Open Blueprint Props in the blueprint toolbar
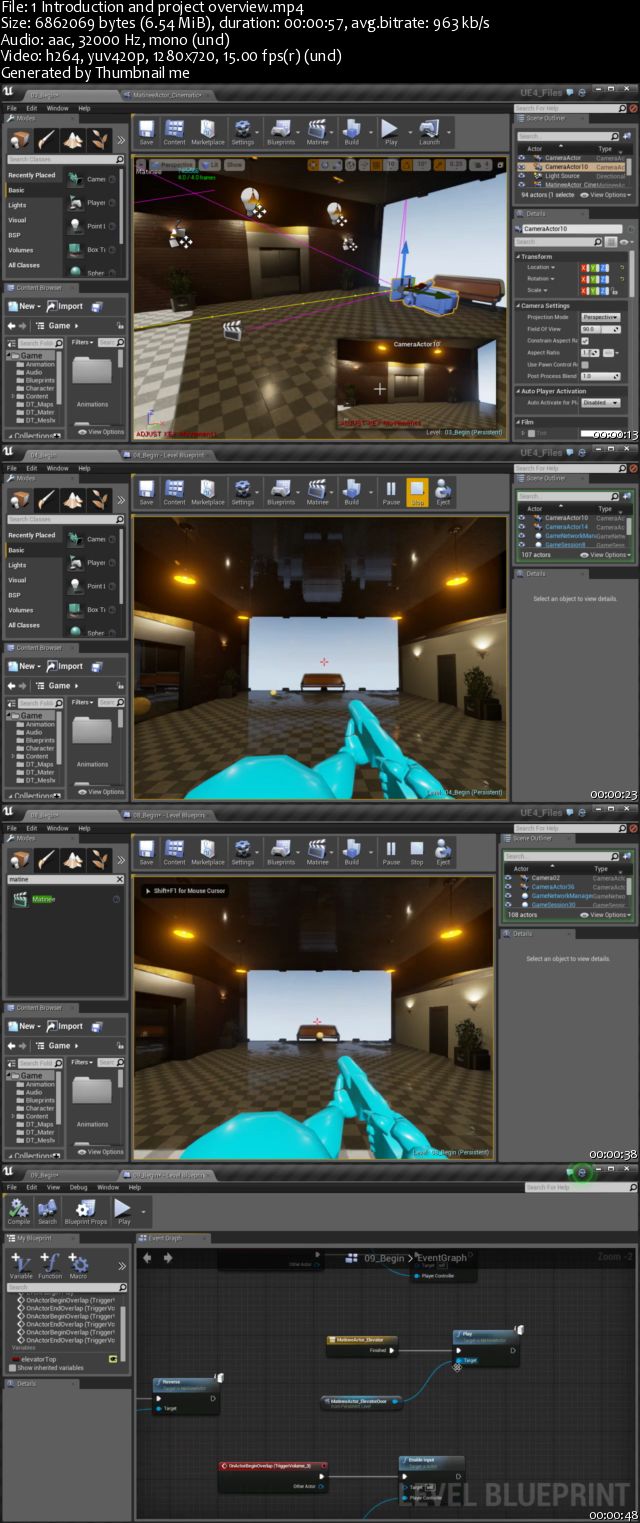 [85, 1212]
